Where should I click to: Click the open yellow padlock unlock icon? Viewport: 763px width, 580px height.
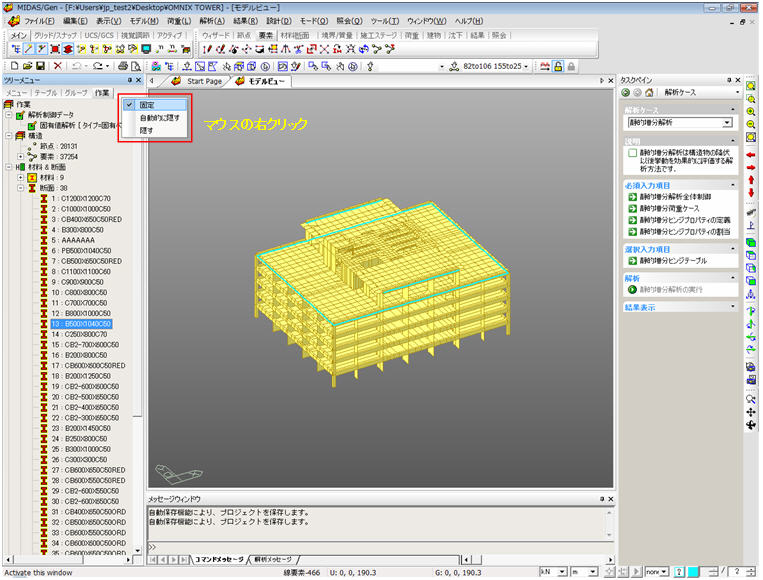tap(558, 66)
